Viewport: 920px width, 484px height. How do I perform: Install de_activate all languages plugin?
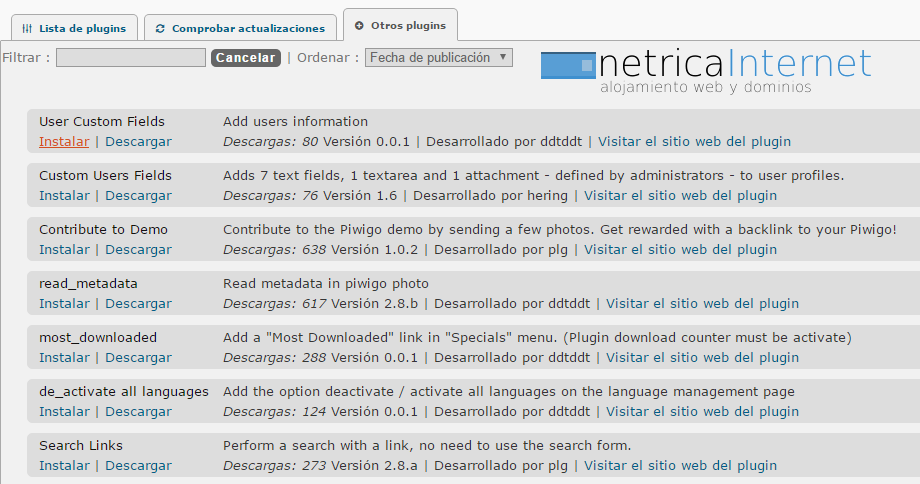point(64,412)
